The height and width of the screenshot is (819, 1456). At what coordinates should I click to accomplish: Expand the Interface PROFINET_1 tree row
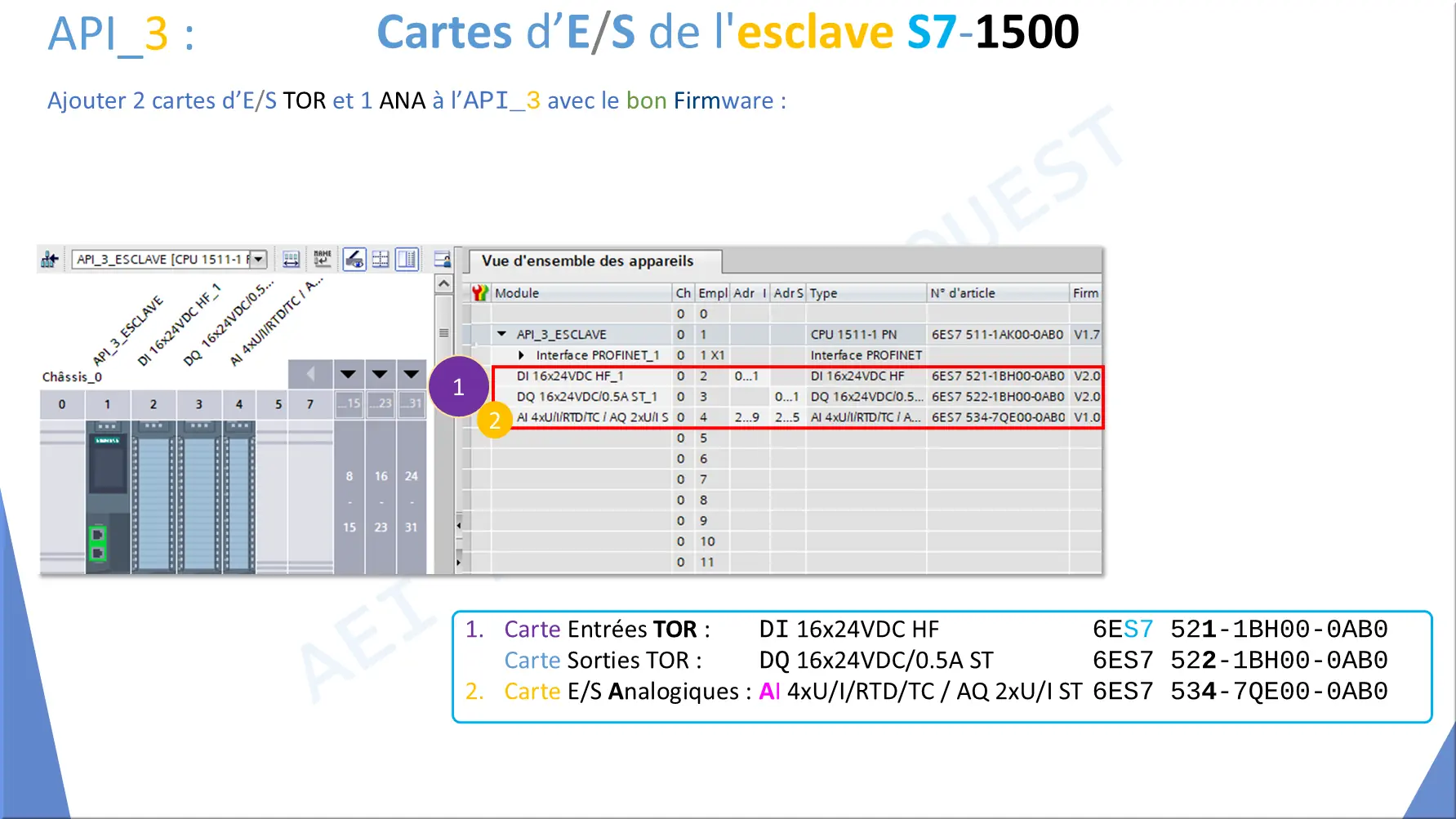click(521, 355)
